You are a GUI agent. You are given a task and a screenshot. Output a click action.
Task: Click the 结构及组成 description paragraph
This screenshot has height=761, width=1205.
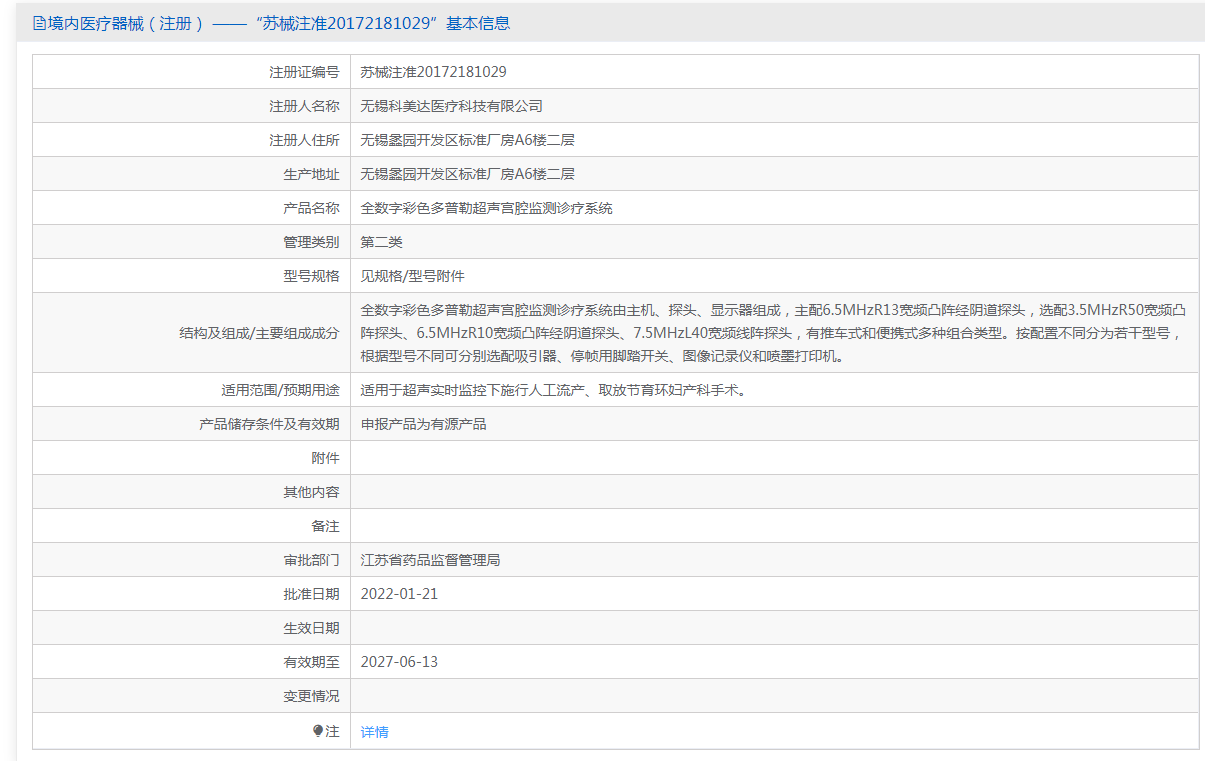770,332
